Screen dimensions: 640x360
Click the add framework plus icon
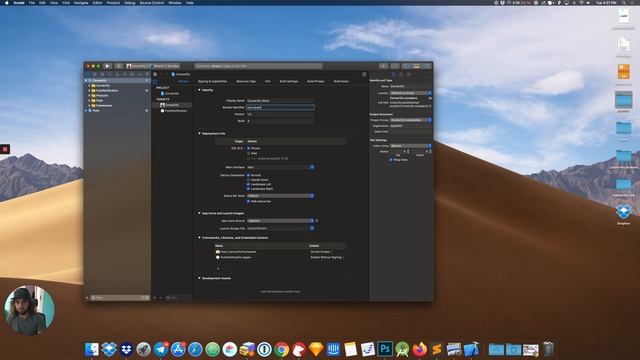[x=218, y=268]
